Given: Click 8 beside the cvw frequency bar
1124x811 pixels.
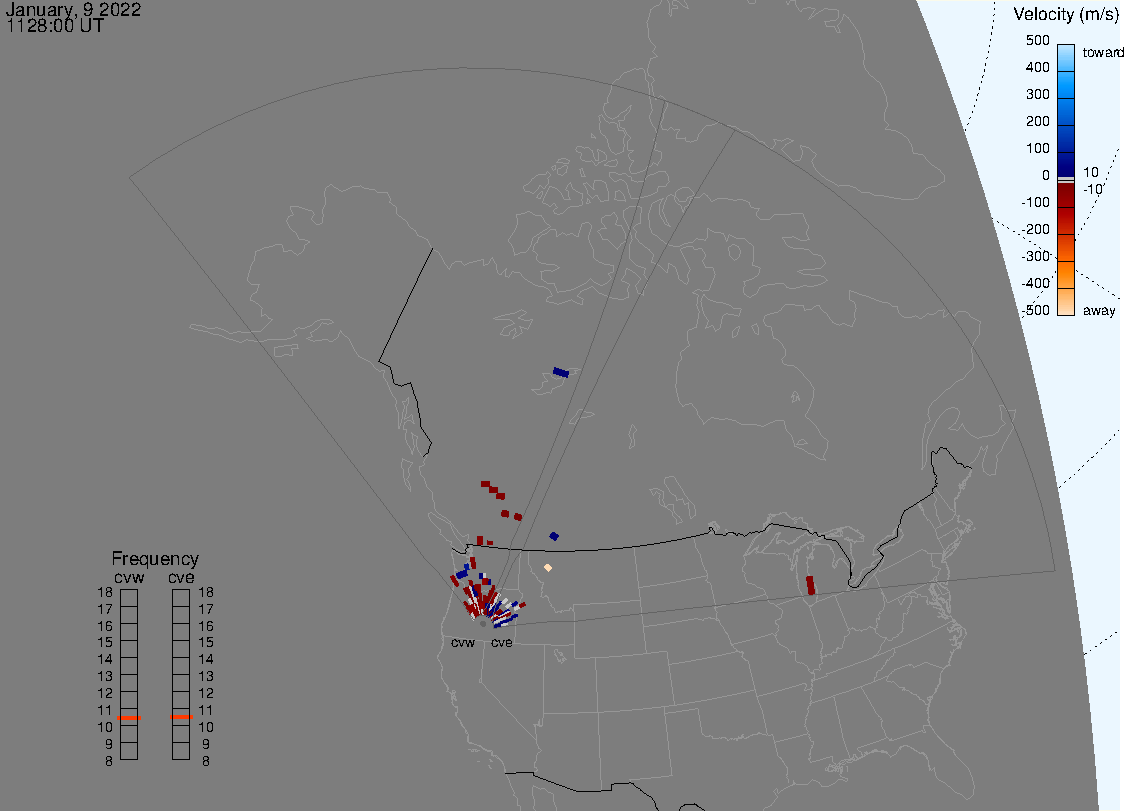Looking at the screenshot, I should click(109, 761).
